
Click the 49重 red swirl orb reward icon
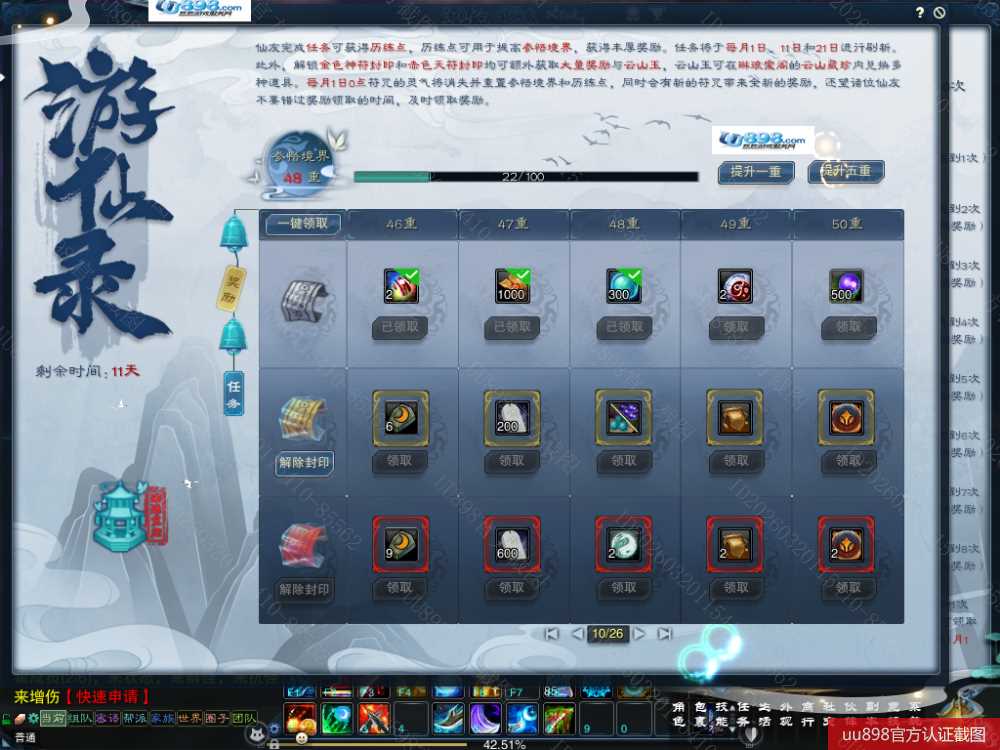tap(736, 286)
